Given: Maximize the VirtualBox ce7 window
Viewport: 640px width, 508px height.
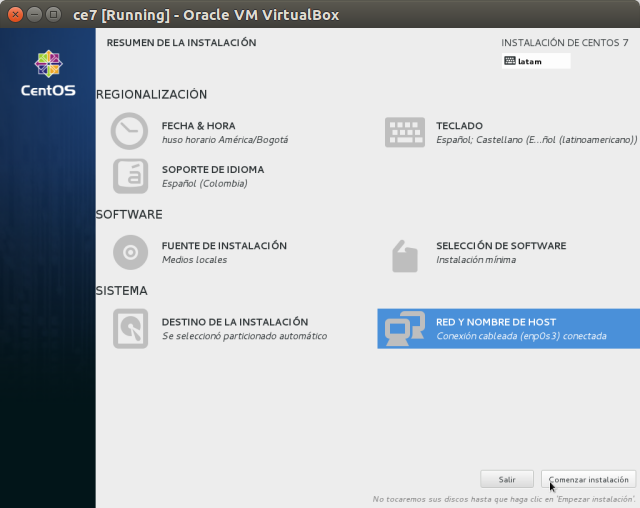Looking at the screenshot, I should pyautogui.click(x=53, y=15).
